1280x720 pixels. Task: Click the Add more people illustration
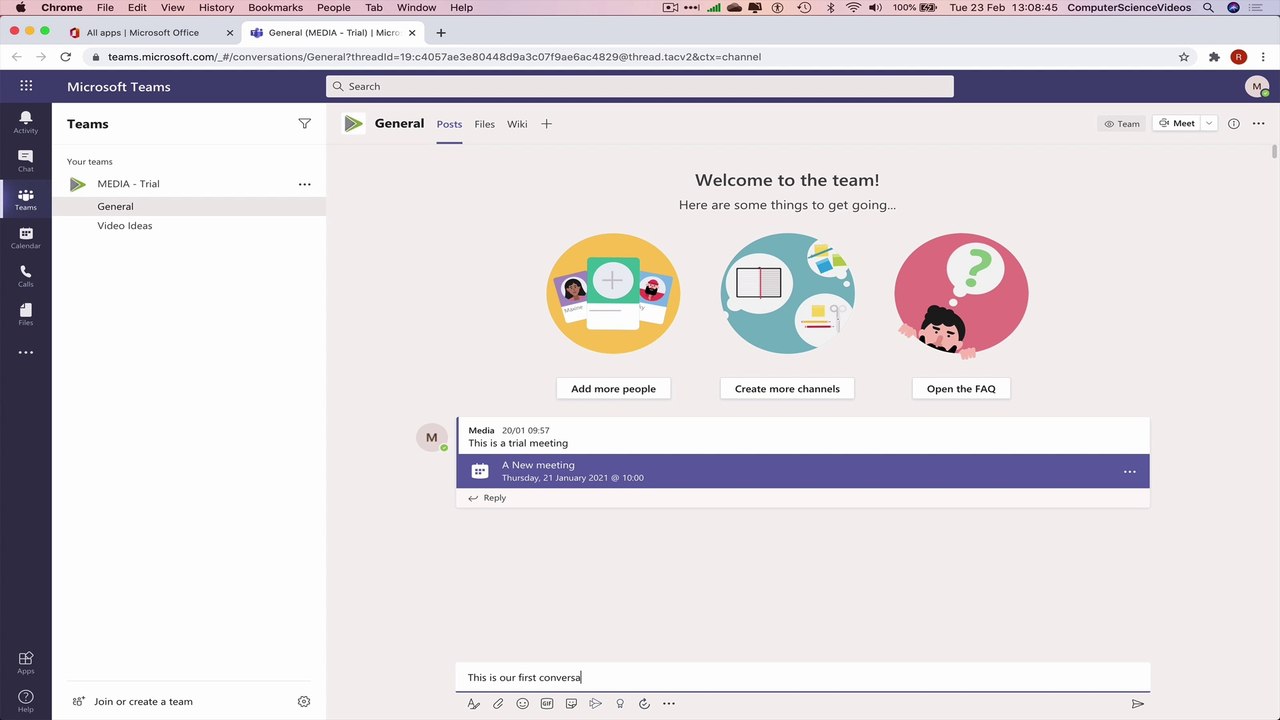click(x=613, y=294)
